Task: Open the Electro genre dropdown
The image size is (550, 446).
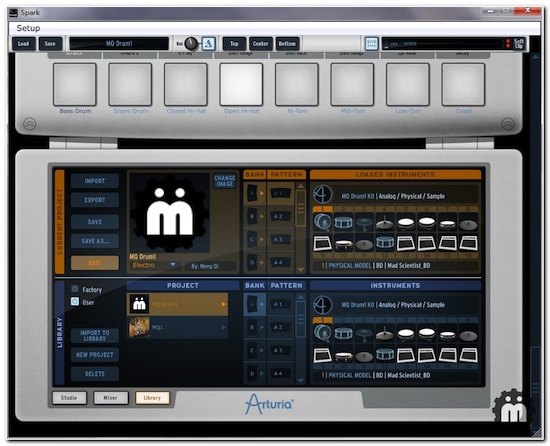Action: [154, 265]
